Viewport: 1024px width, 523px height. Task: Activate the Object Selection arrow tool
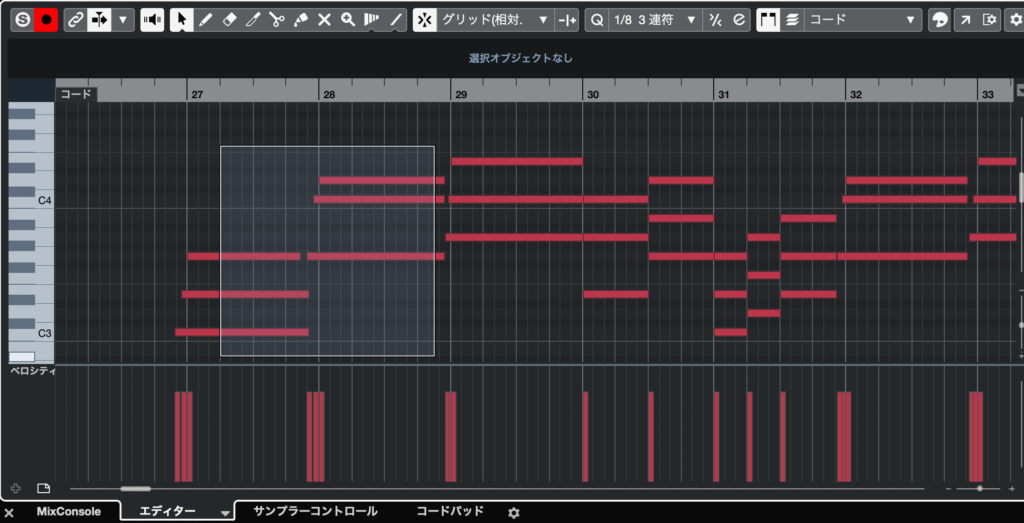(181, 19)
